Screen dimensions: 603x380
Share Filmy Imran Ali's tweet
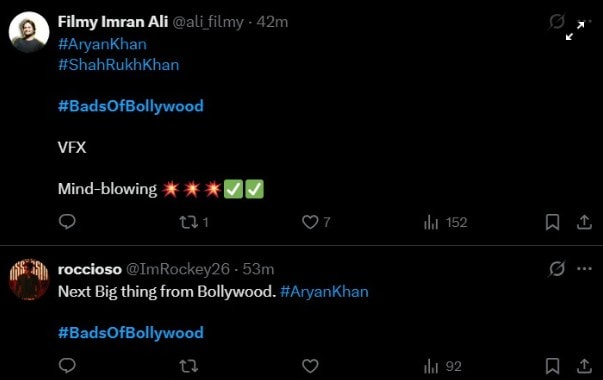[584, 222]
